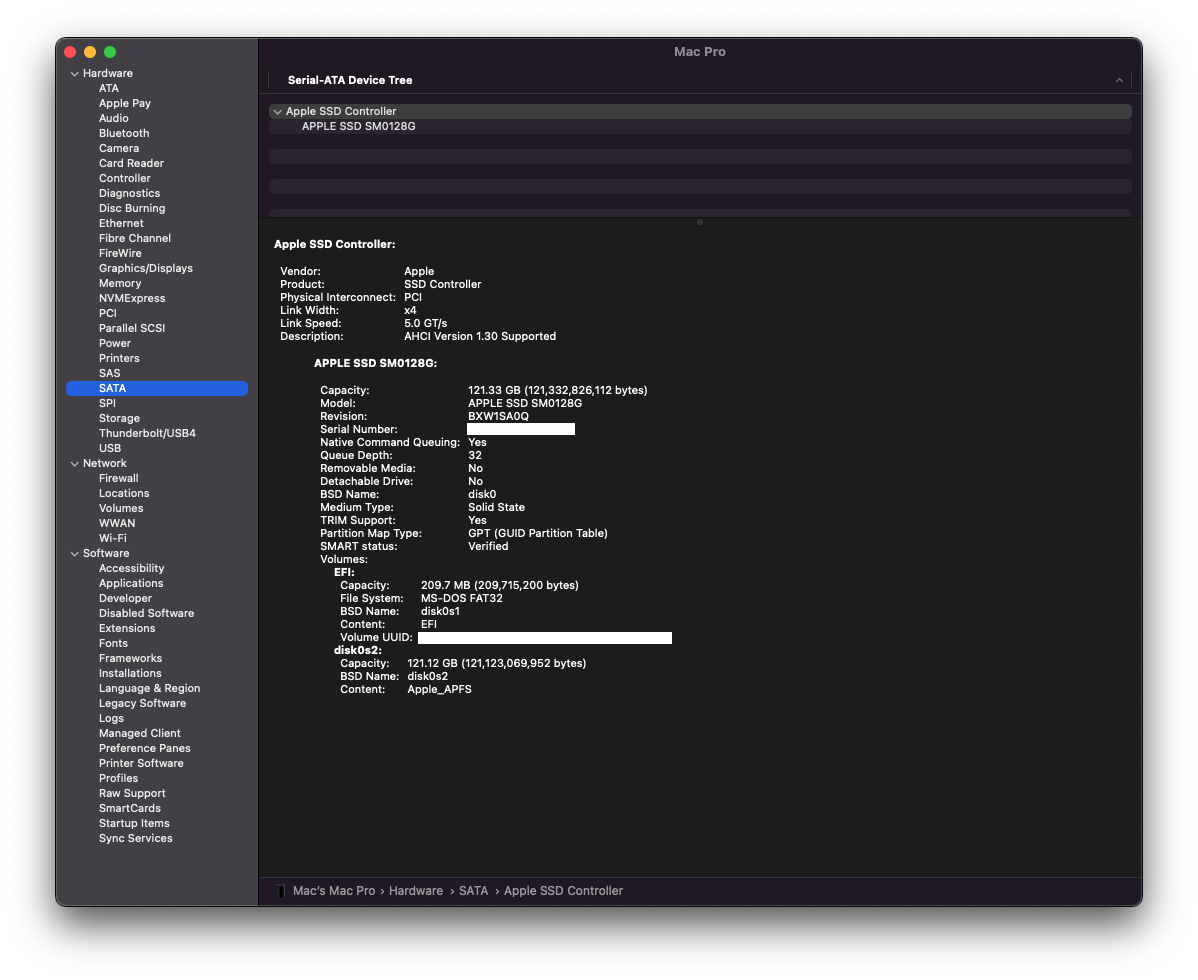Select Profiles in the sidebar

point(118,778)
